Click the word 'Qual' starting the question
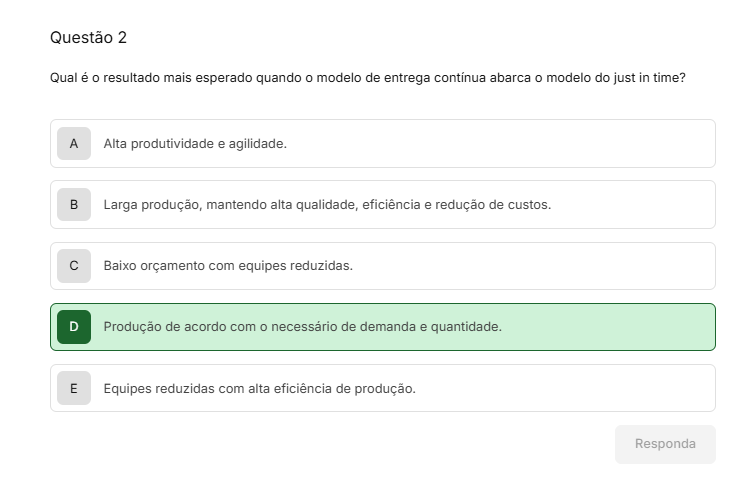The width and height of the screenshot is (733, 483). tap(63, 78)
